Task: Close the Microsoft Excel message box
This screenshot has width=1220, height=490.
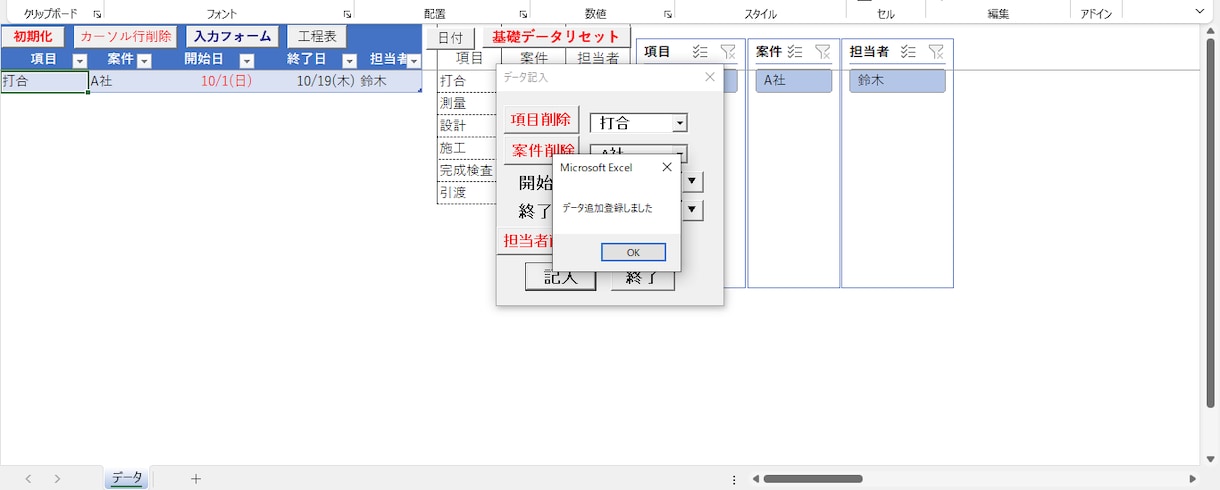Action: click(x=667, y=167)
